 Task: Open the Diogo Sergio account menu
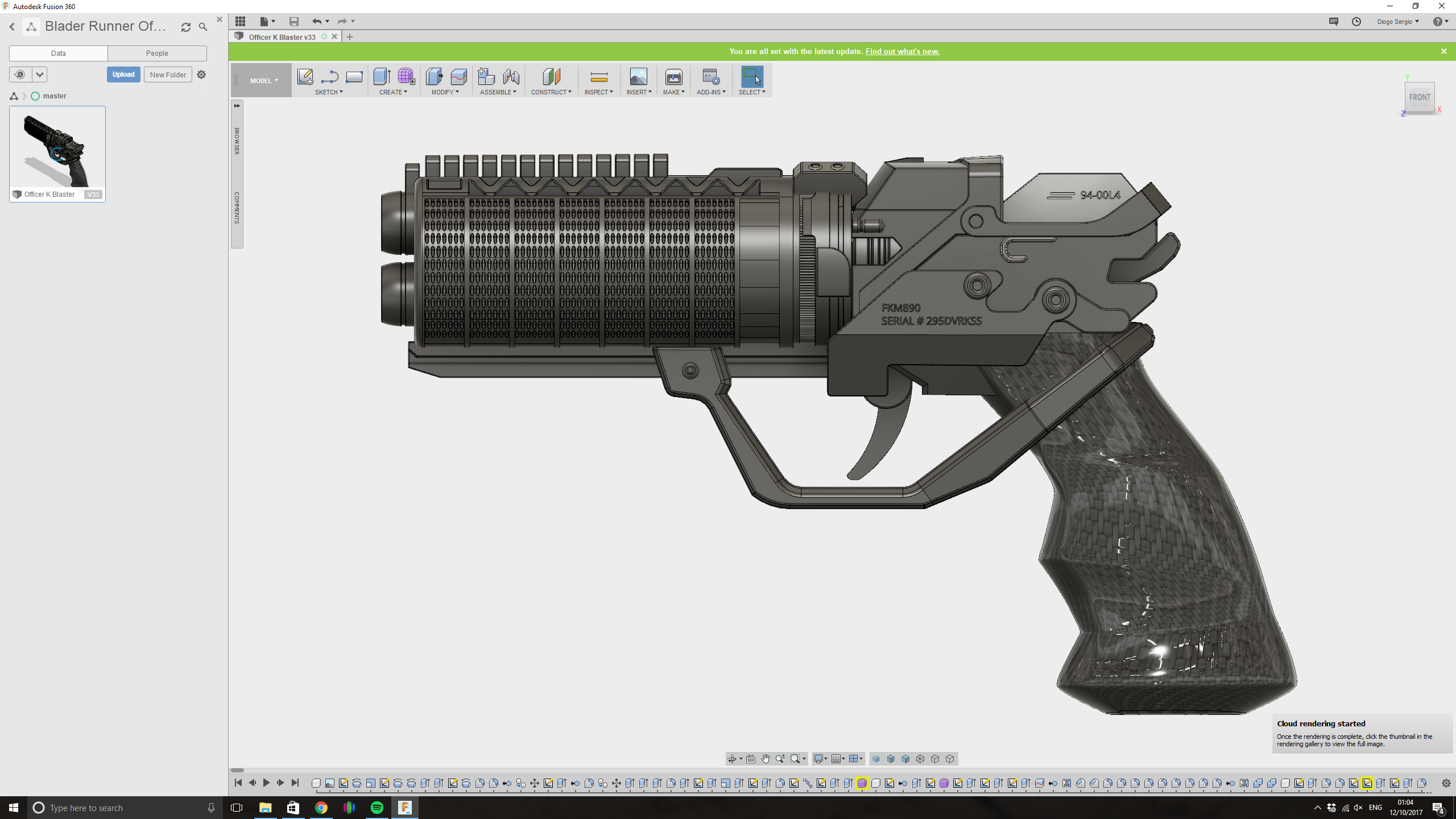[1397, 22]
